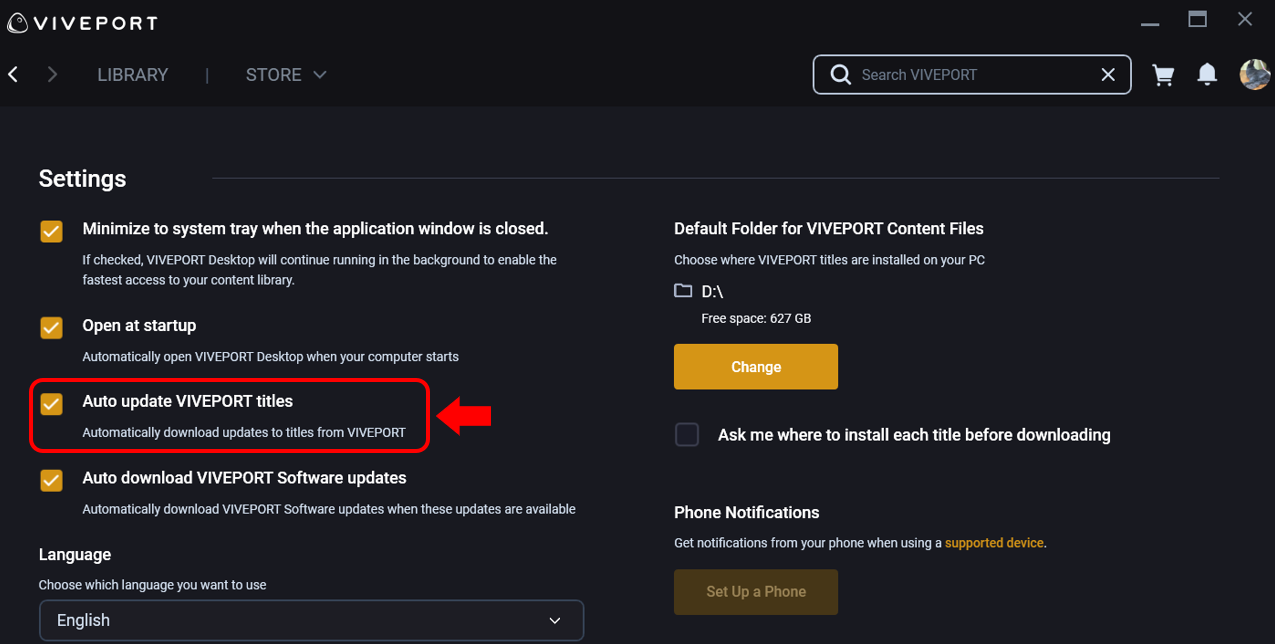
Task: Click the Change folder button
Action: pos(756,367)
